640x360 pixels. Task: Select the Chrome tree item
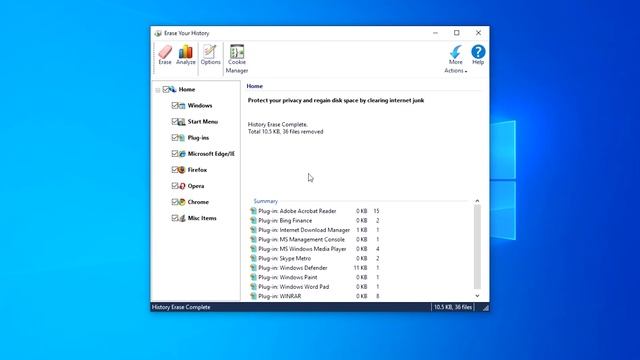point(198,202)
